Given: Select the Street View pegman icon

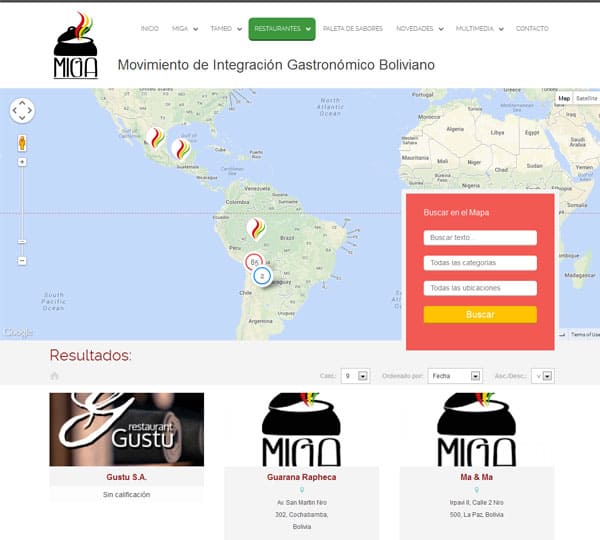Looking at the screenshot, I should point(22,143).
